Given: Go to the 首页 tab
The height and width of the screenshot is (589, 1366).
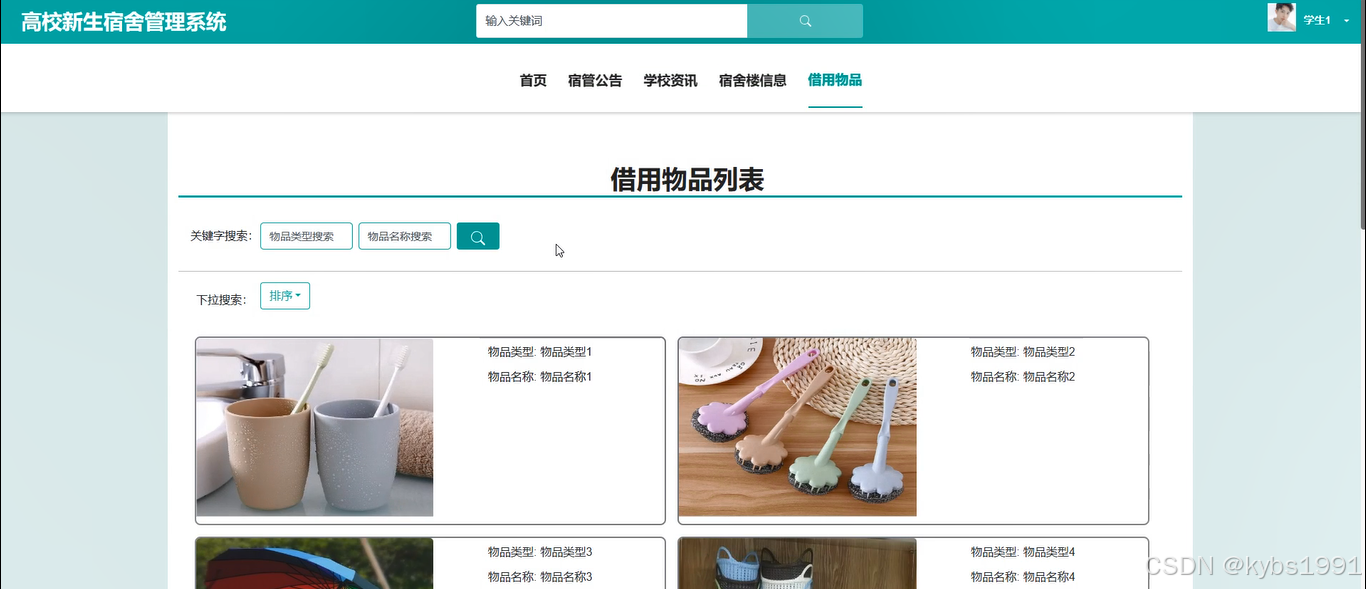Looking at the screenshot, I should [533, 81].
